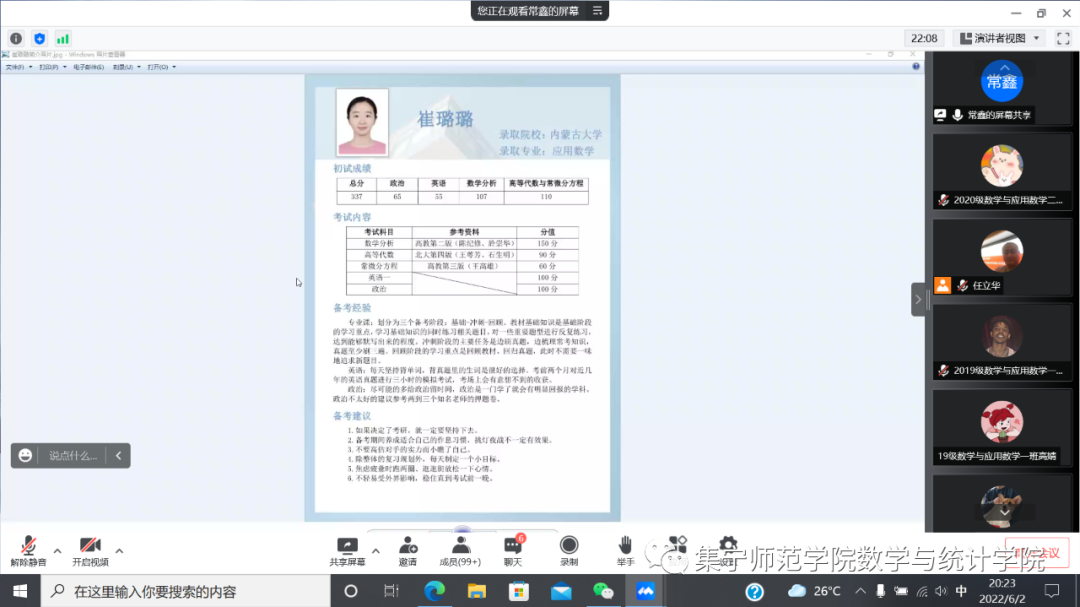Image resolution: width=1080 pixels, height=607 pixels.
Task: Select 任立华 participant video thumbnail
Action: point(1001,256)
